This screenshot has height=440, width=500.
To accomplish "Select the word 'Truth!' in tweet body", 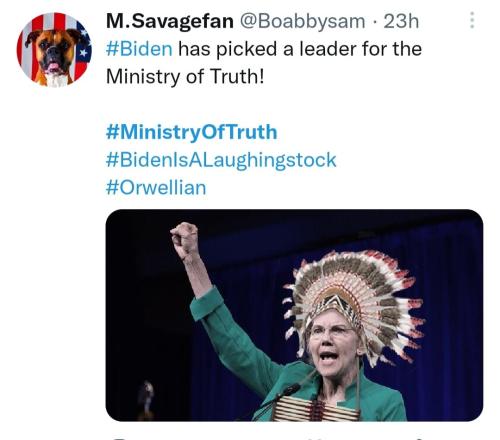I will coord(237,77).
